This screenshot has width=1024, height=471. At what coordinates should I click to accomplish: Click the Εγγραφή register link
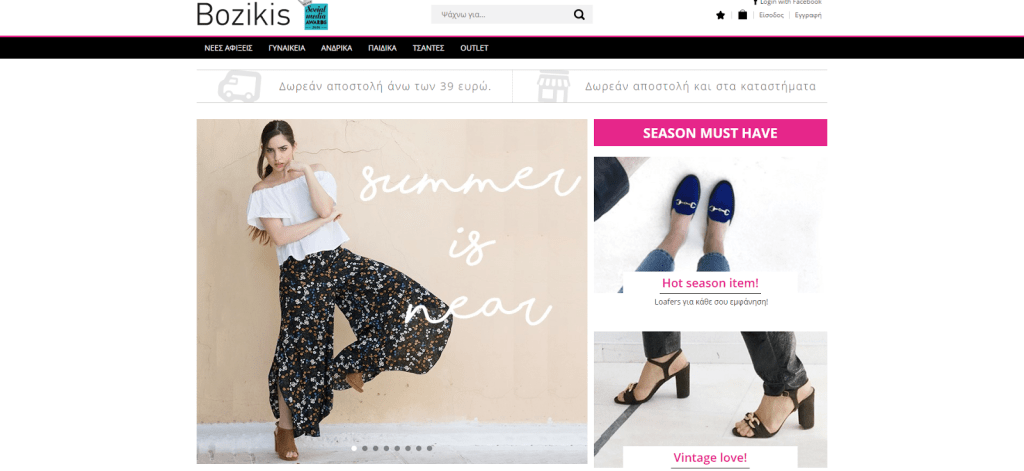[808, 16]
